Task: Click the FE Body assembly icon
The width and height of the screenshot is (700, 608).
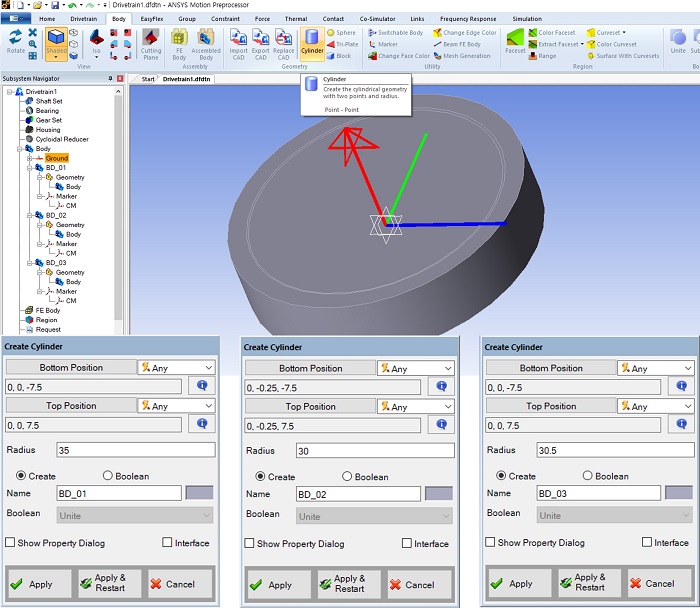Action: [x=179, y=44]
